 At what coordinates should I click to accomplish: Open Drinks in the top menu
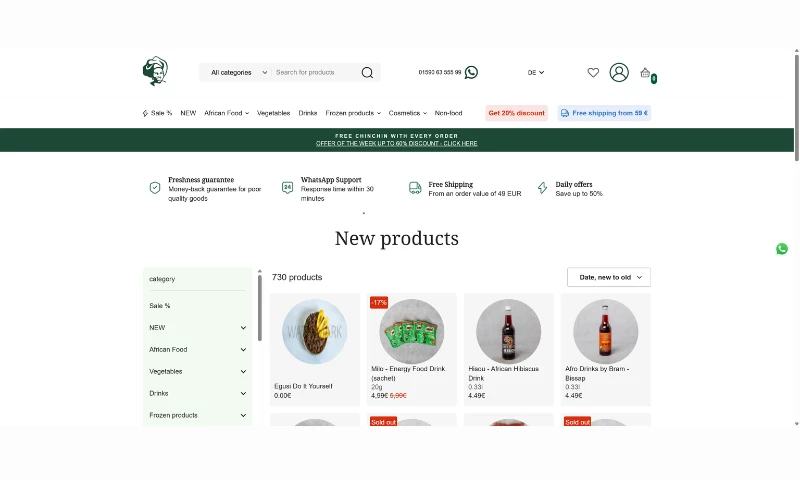(308, 113)
